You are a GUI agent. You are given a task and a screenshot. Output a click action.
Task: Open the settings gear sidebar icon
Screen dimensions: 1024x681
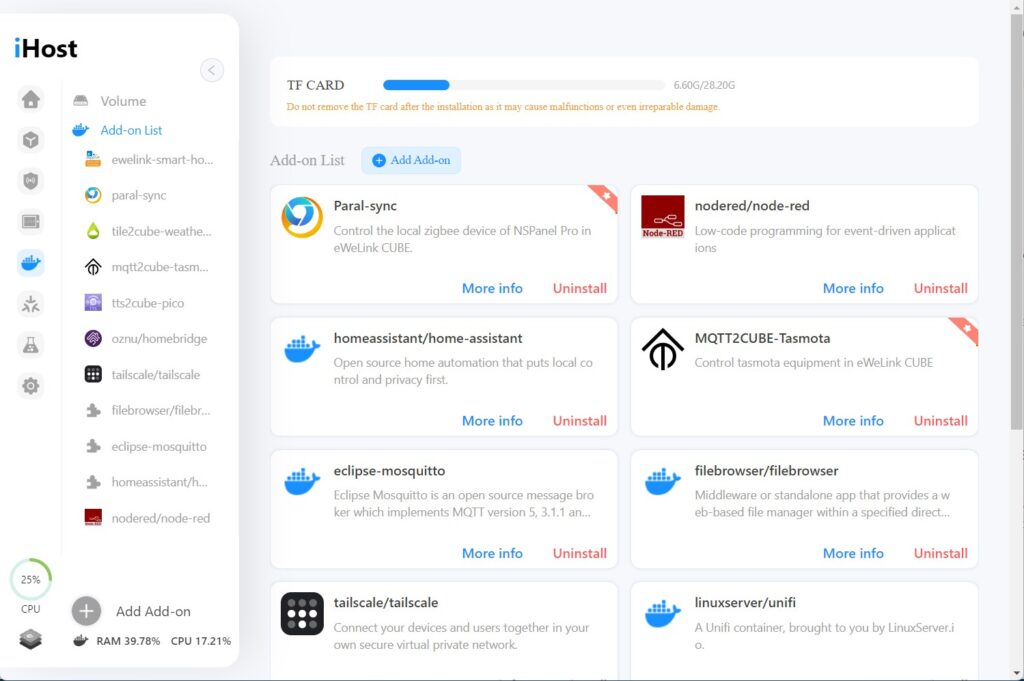[31, 386]
